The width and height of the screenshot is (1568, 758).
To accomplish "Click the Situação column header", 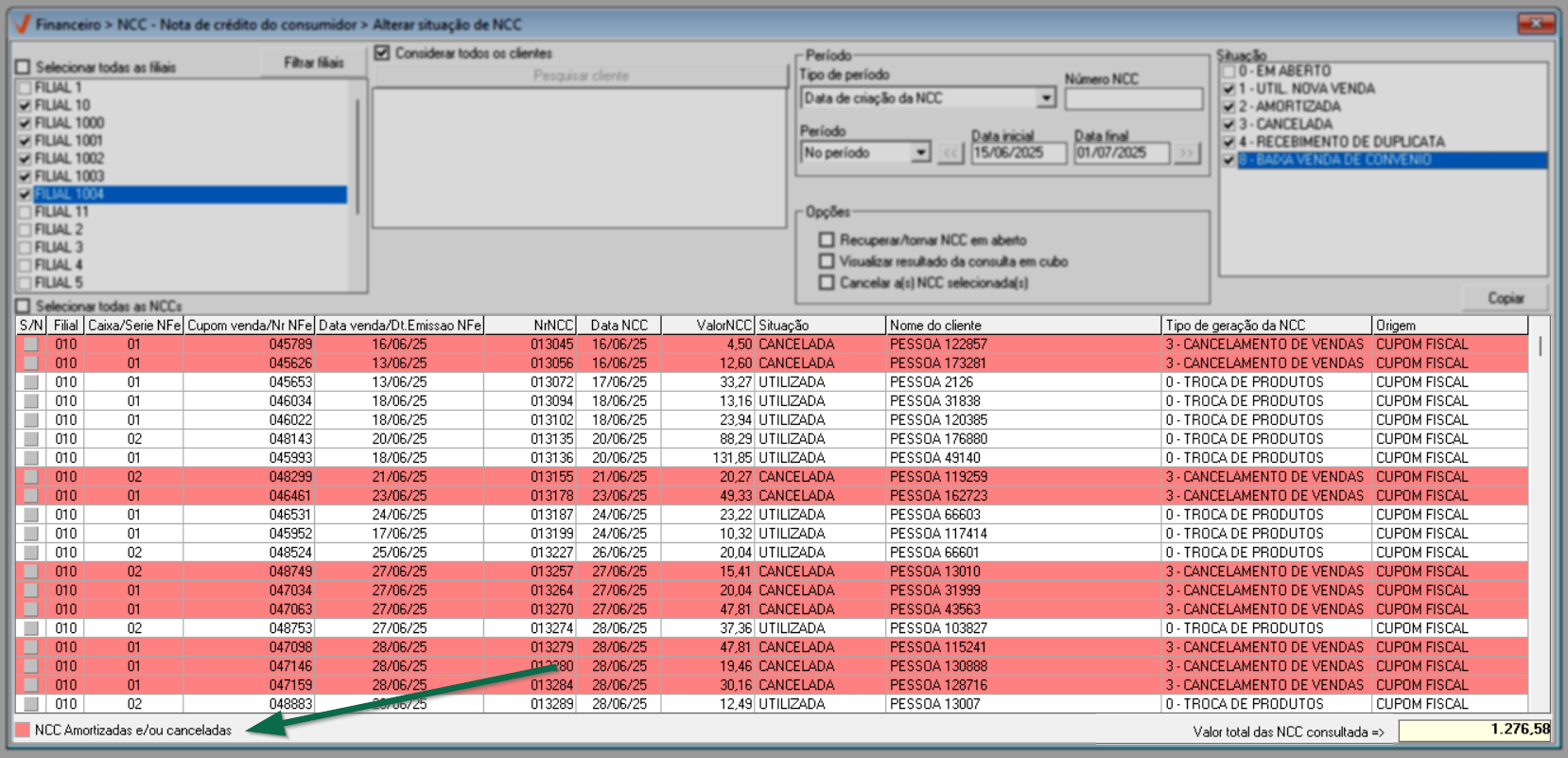I will pos(819,326).
